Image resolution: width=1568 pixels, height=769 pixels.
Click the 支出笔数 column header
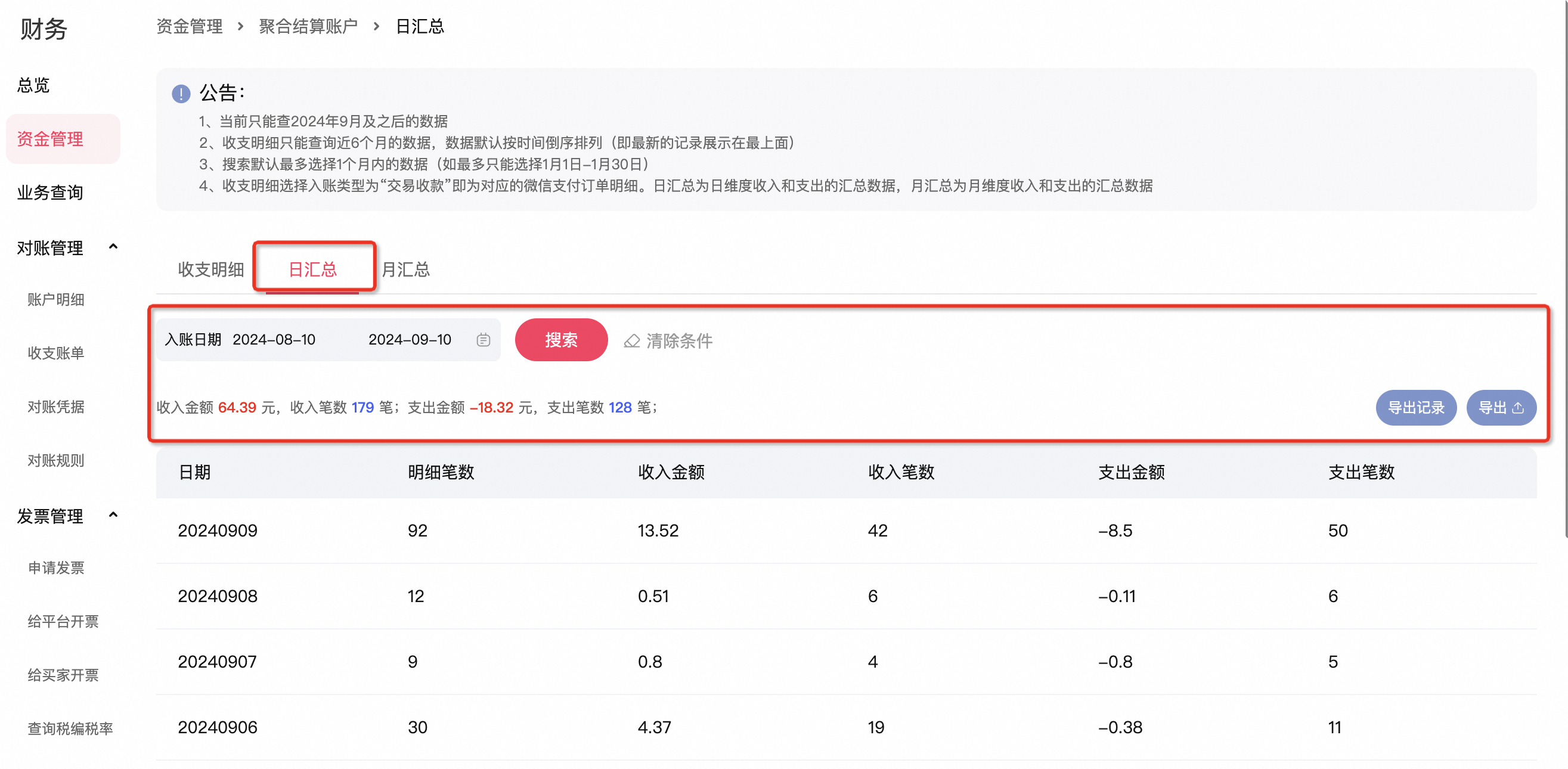tap(1361, 472)
